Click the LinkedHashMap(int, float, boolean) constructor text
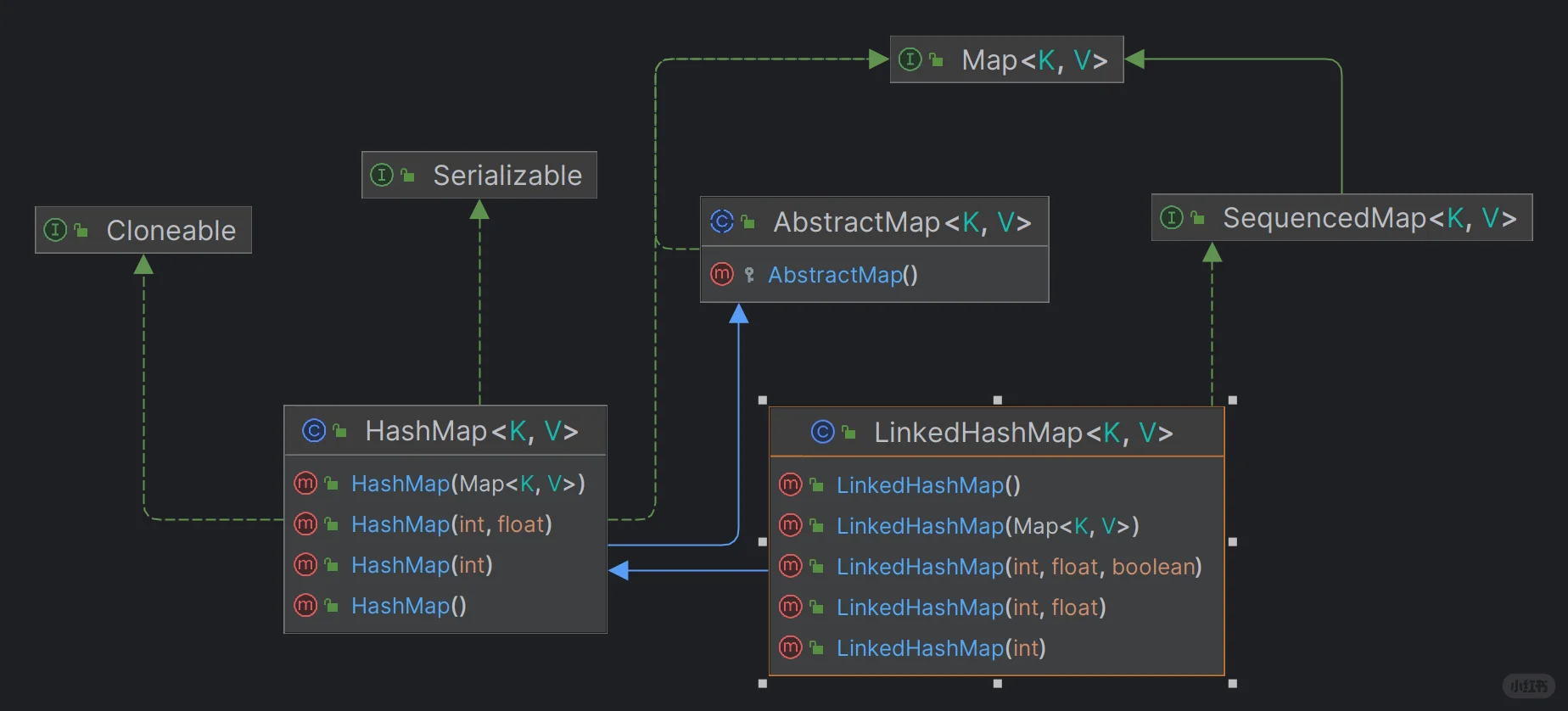Screen dimensions: 1568x711 [x=1019, y=568]
